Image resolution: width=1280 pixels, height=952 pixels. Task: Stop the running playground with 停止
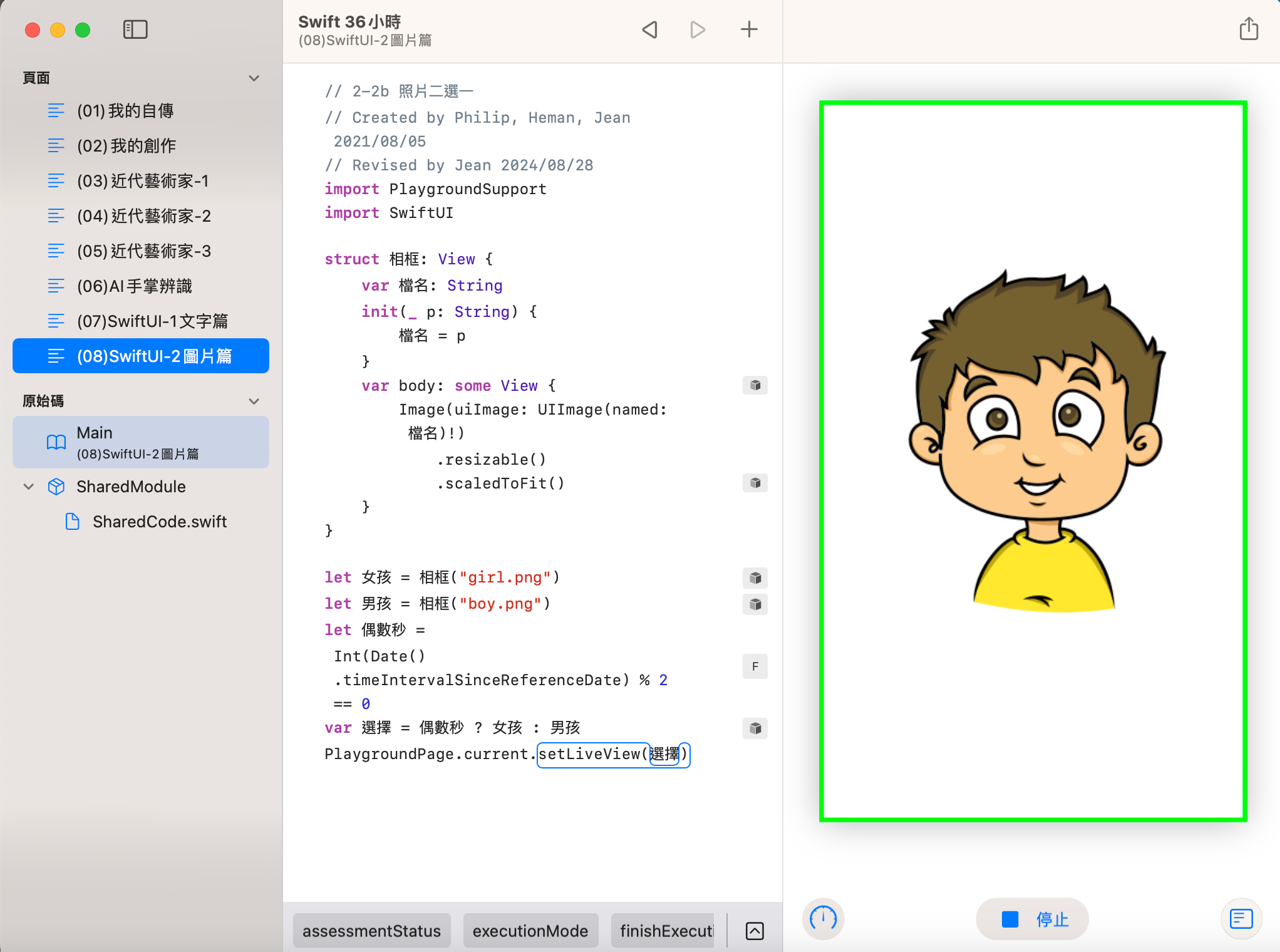1033,919
